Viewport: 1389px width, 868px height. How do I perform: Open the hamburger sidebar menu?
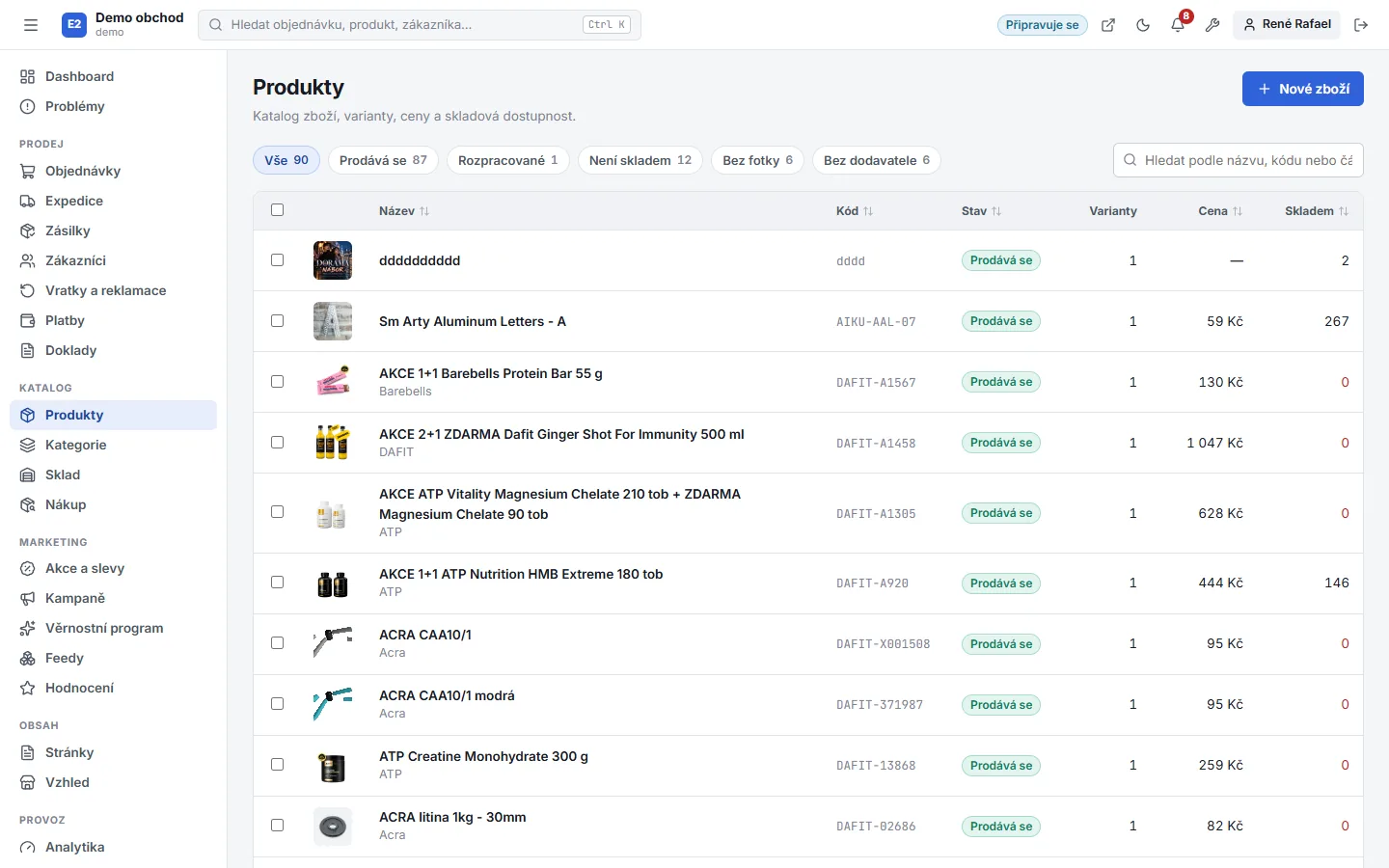(31, 25)
